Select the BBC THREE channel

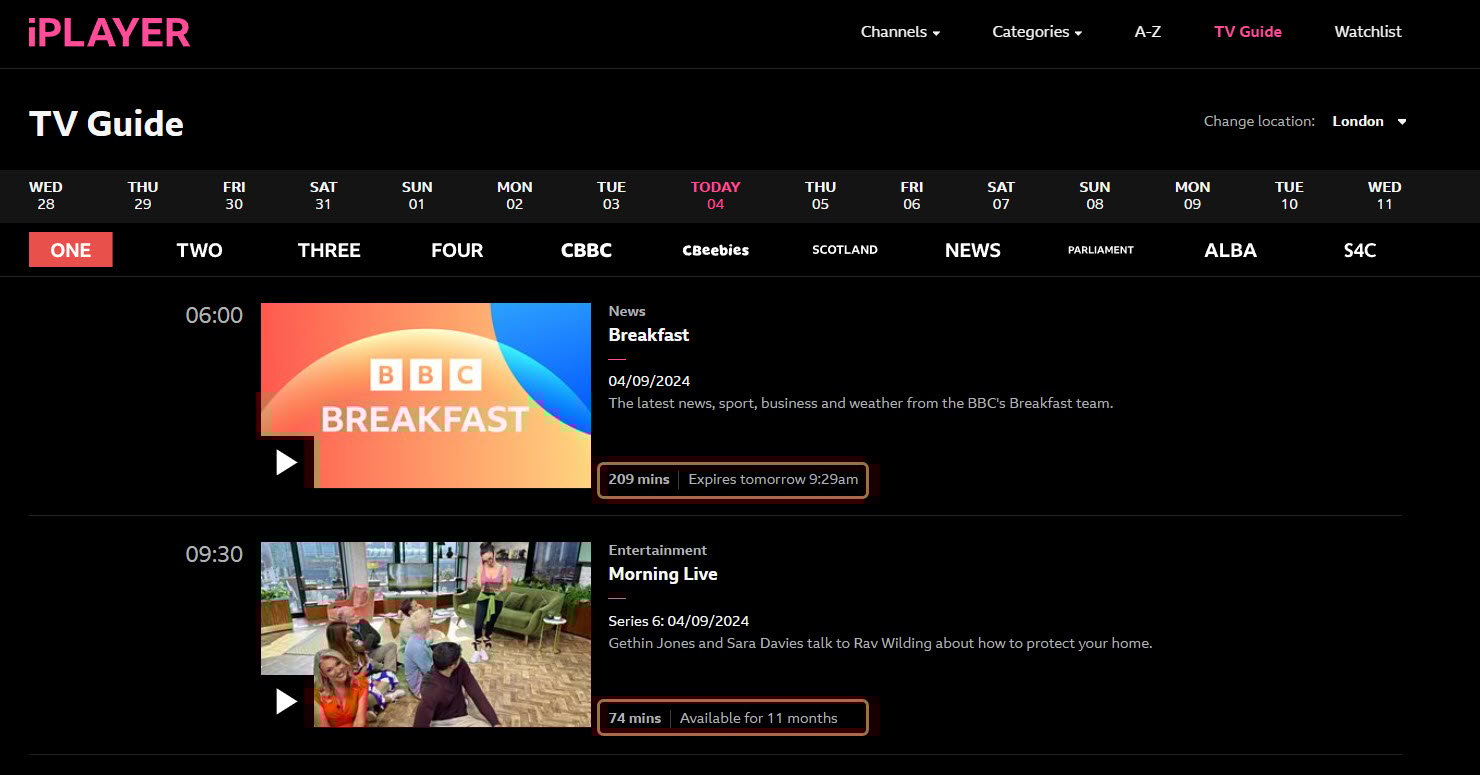coord(329,250)
